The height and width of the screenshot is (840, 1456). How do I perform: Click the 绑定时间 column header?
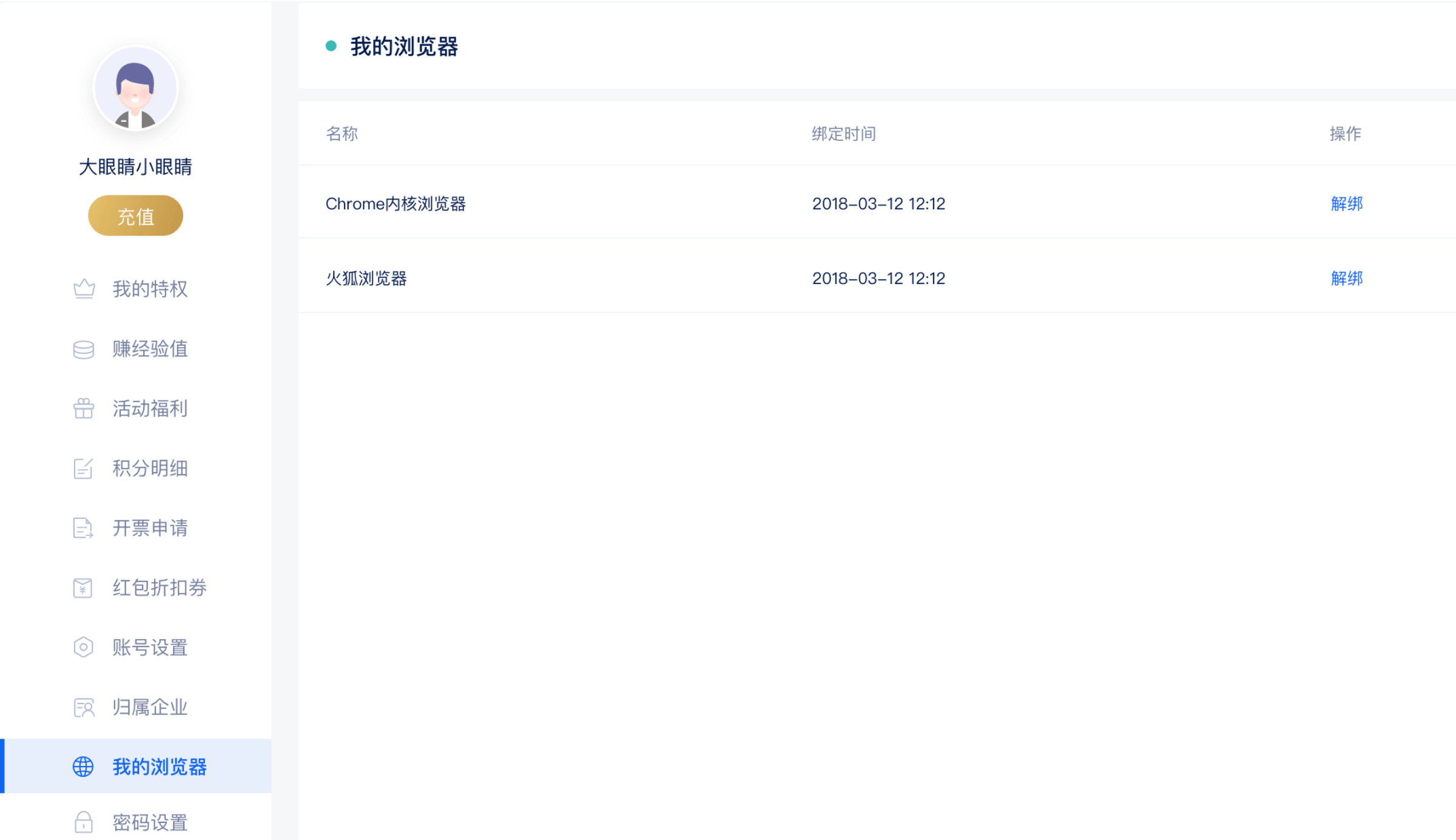(x=843, y=134)
